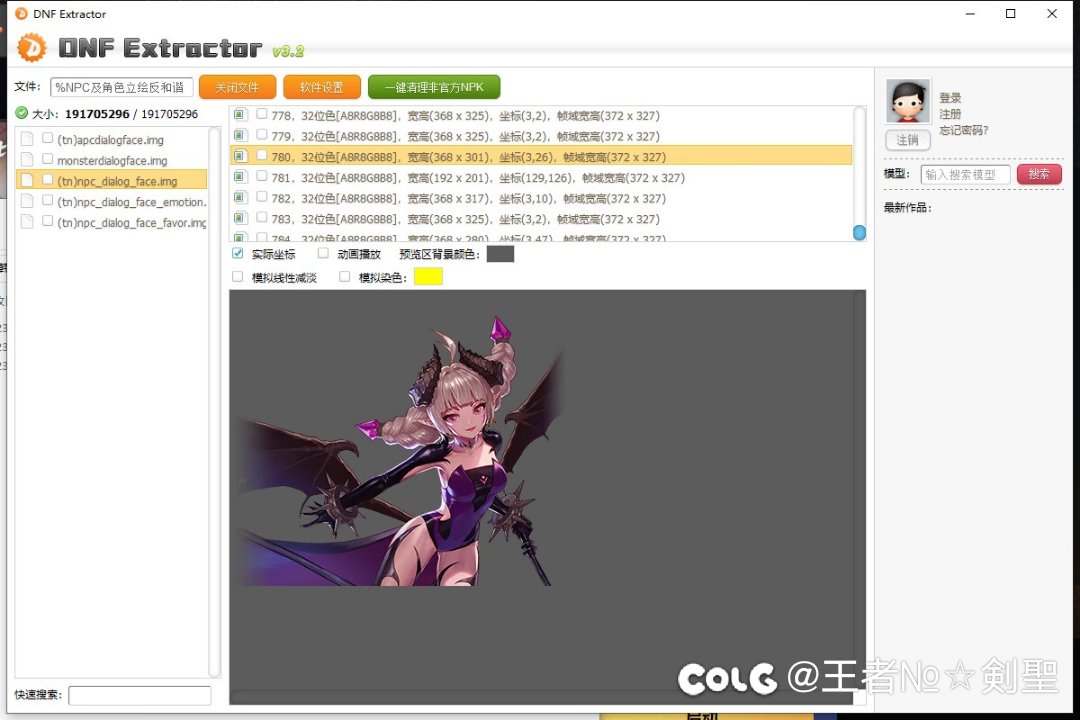
Task: Click the image icon on frame row 783
Action: [239, 218]
